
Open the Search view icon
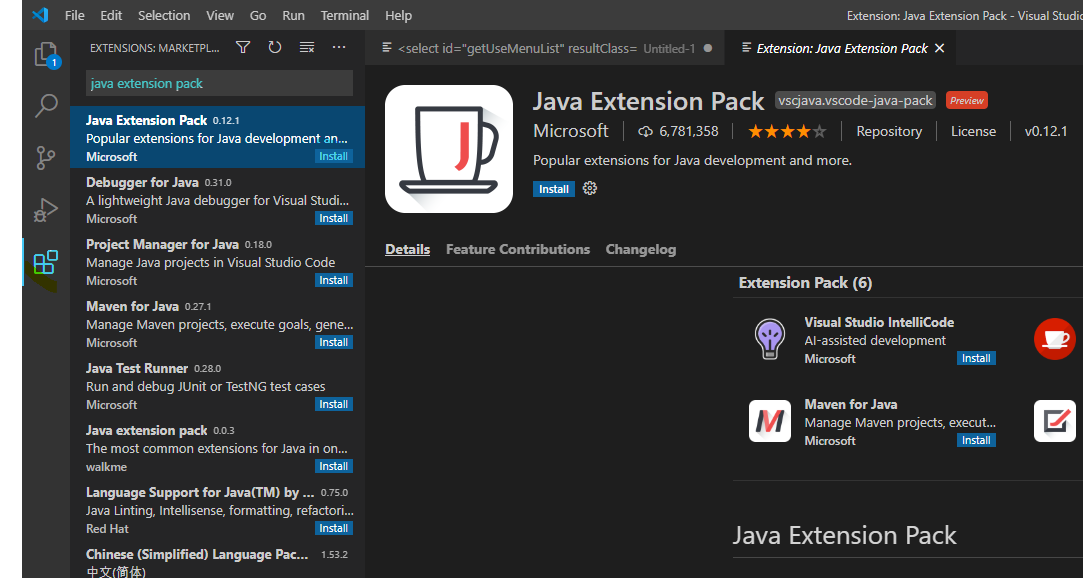click(46, 106)
